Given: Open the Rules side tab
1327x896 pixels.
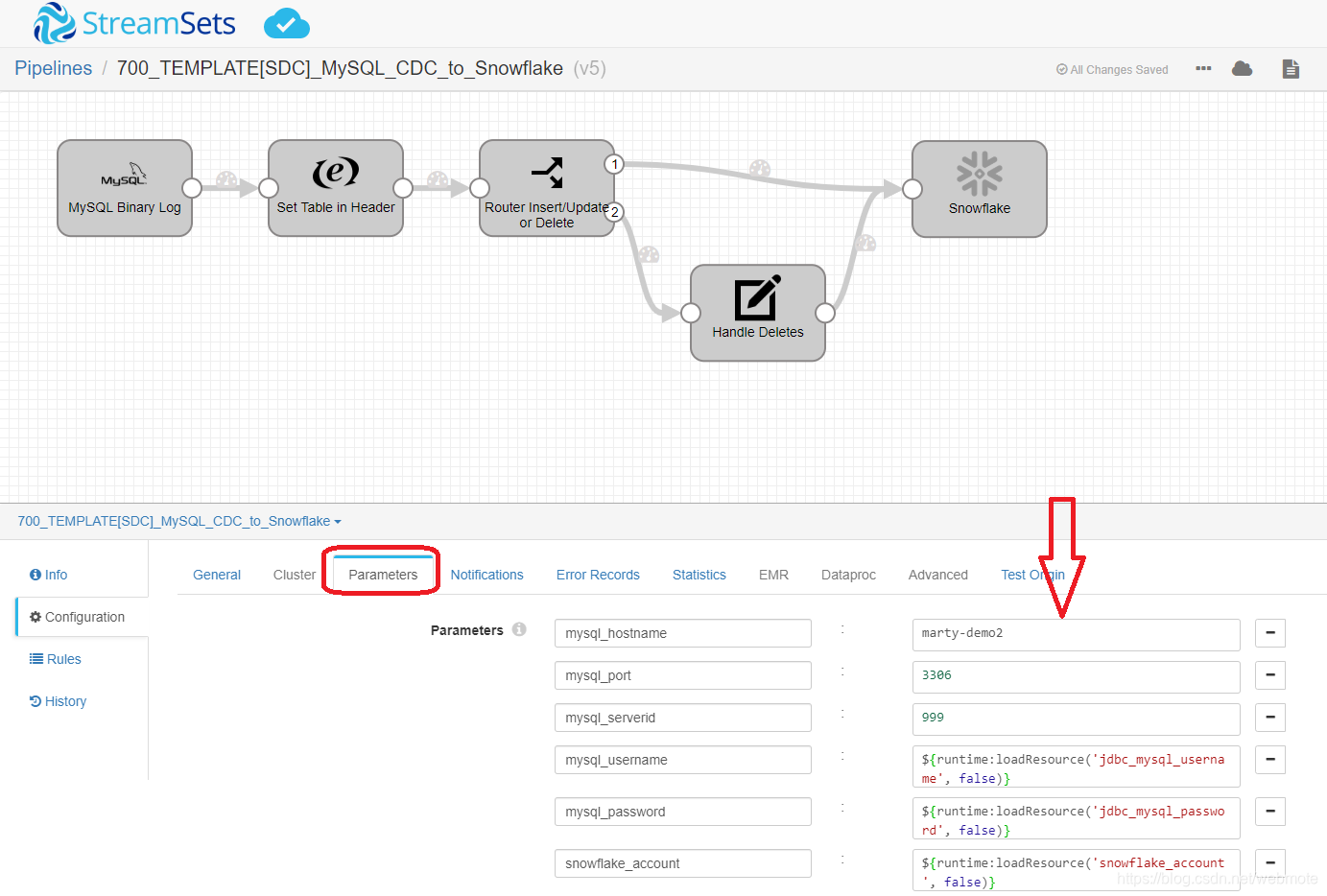Looking at the screenshot, I should 56,659.
